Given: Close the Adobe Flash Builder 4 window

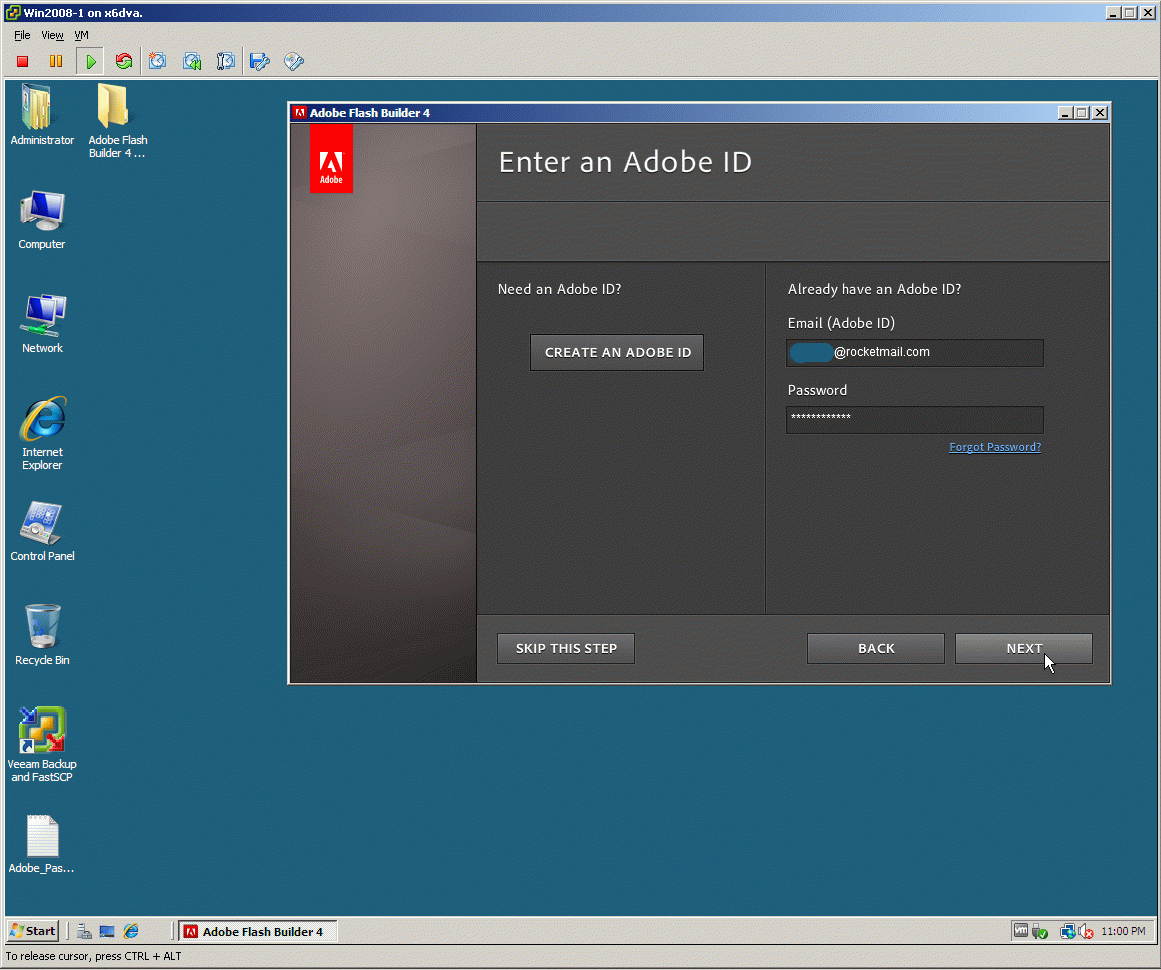Looking at the screenshot, I should pyautogui.click(x=1100, y=113).
